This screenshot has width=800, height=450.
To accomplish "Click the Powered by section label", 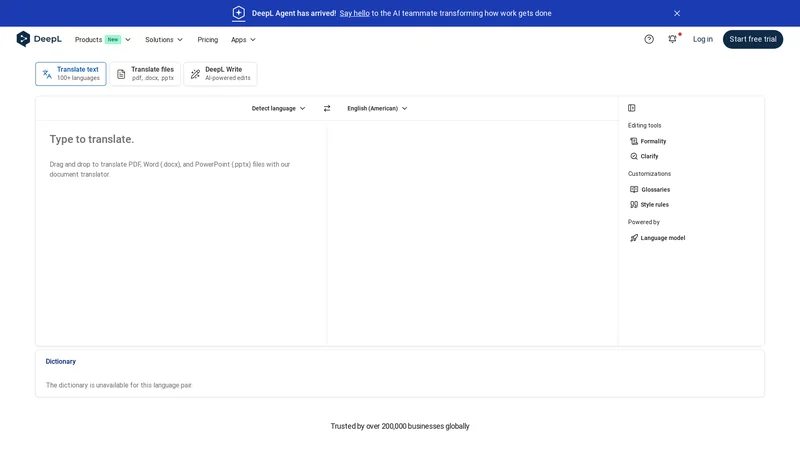I will (643, 222).
